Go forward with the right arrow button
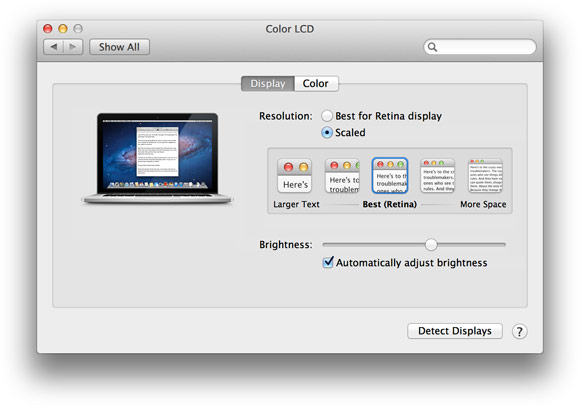Image resolution: width=580 pixels, height=407 pixels. (73, 47)
